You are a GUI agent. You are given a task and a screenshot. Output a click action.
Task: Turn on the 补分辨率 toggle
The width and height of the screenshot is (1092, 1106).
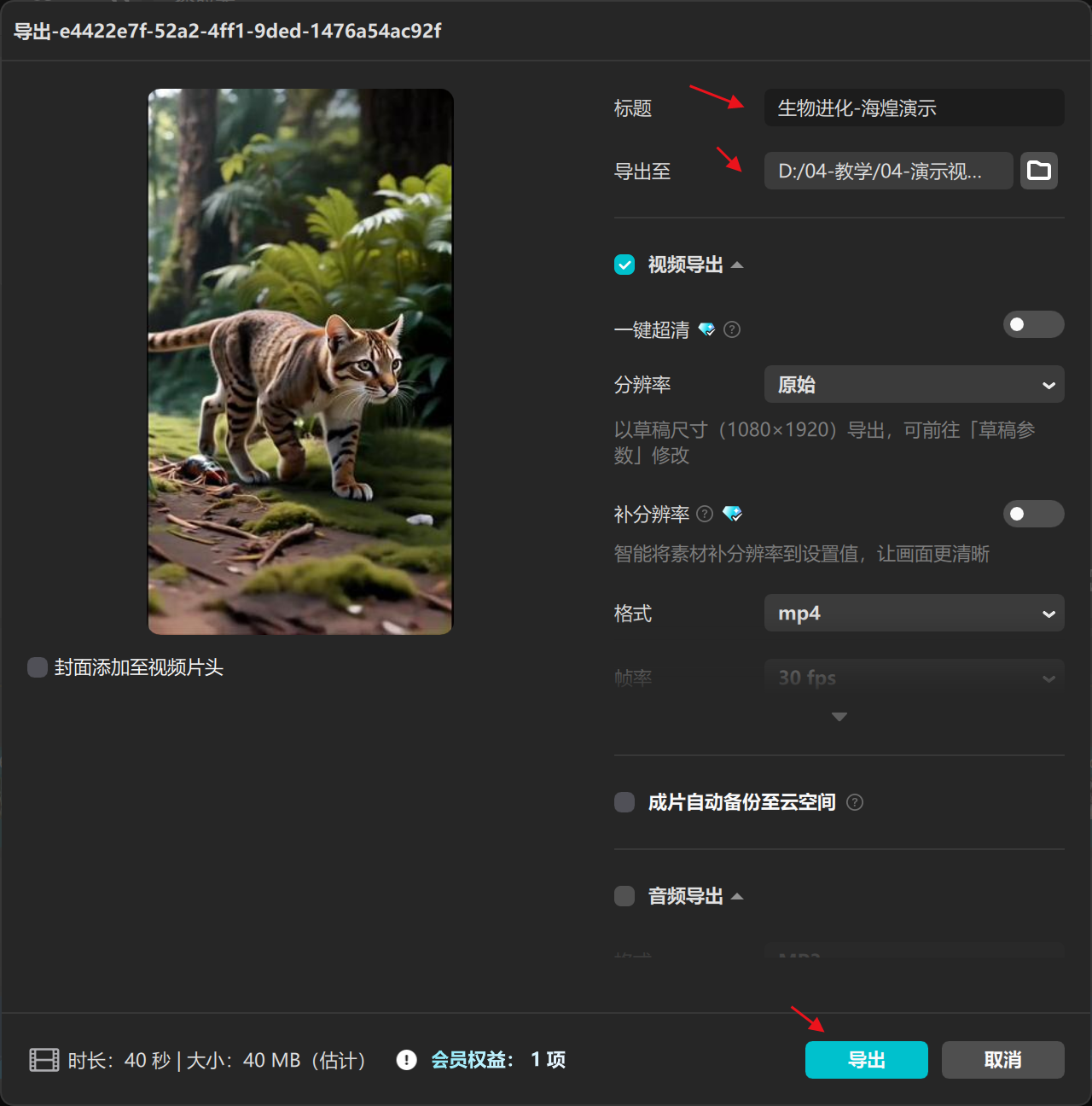pos(1033,514)
